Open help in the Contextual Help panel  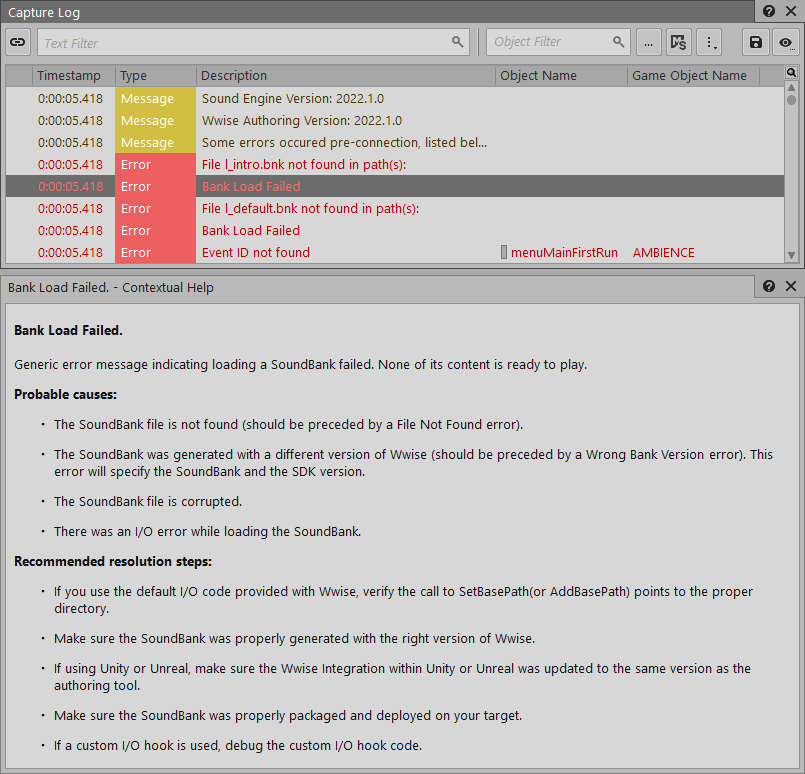point(768,286)
